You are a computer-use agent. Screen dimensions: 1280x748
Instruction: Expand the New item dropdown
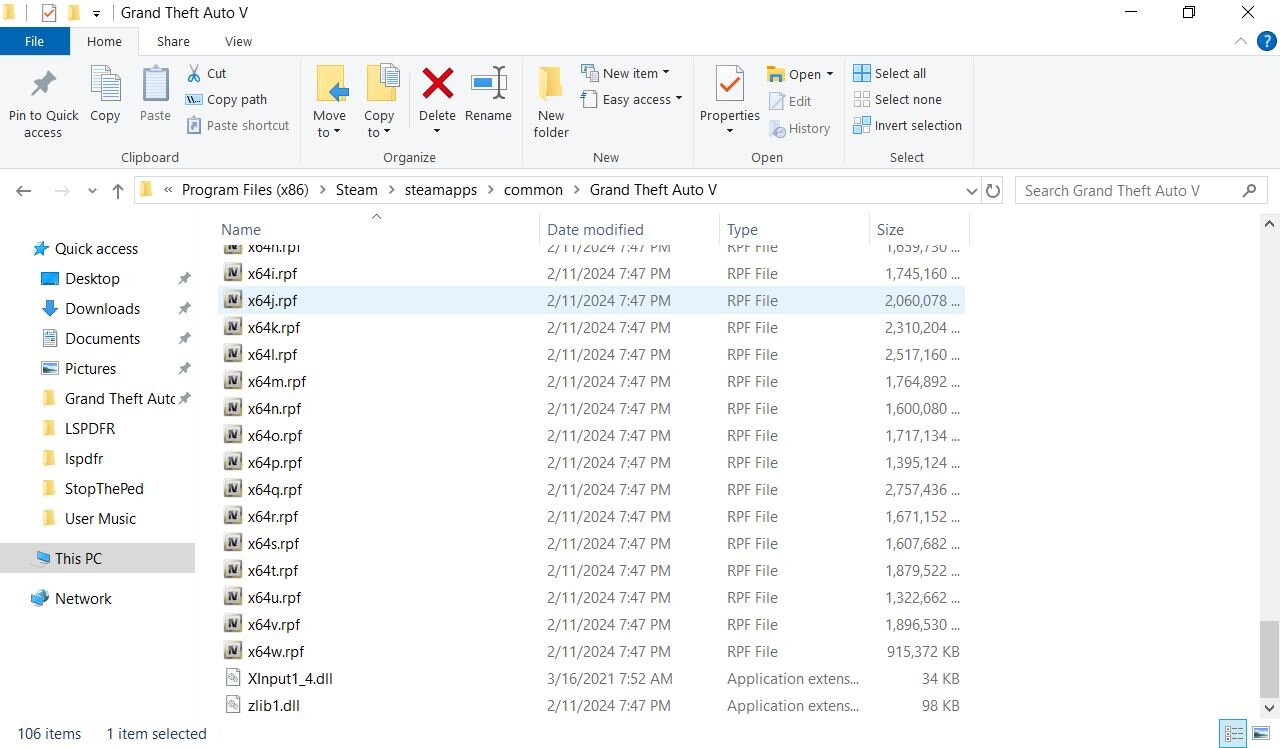click(627, 73)
